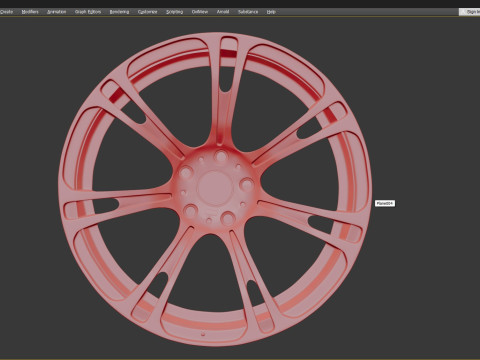Select the red wheel rim model's center hub
The height and width of the screenshot is (360, 480).
coord(214,187)
